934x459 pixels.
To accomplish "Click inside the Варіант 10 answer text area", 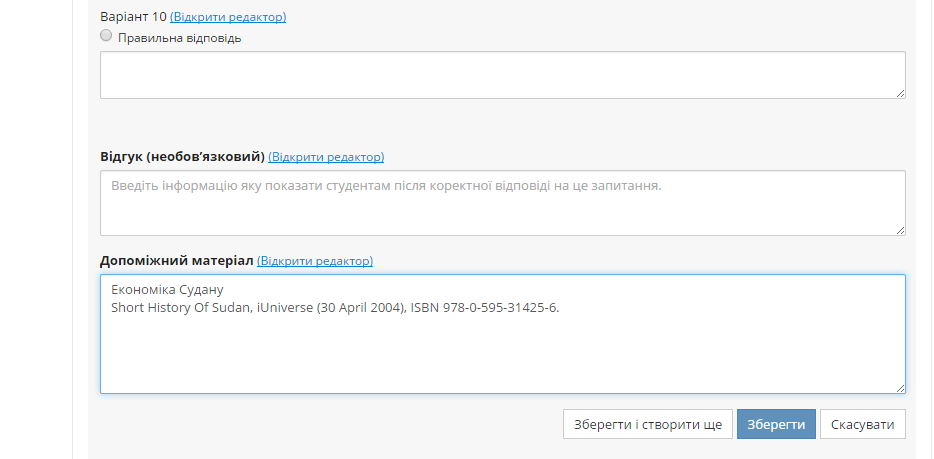I will coord(502,75).
